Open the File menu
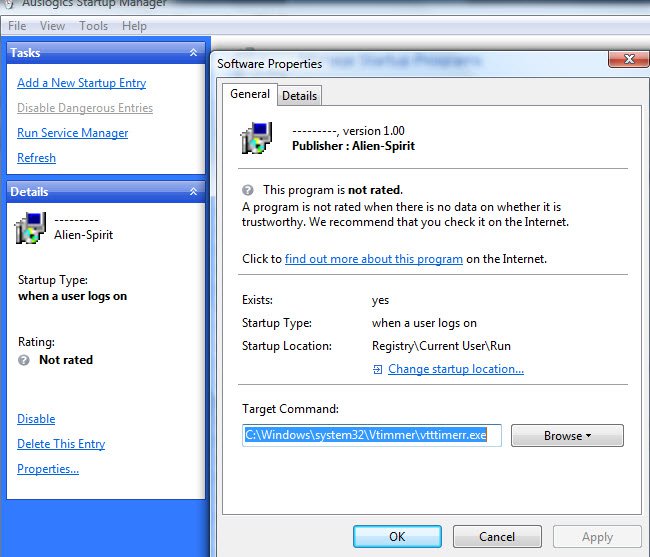Image resolution: width=650 pixels, height=557 pixels. (x=17, y=26)
